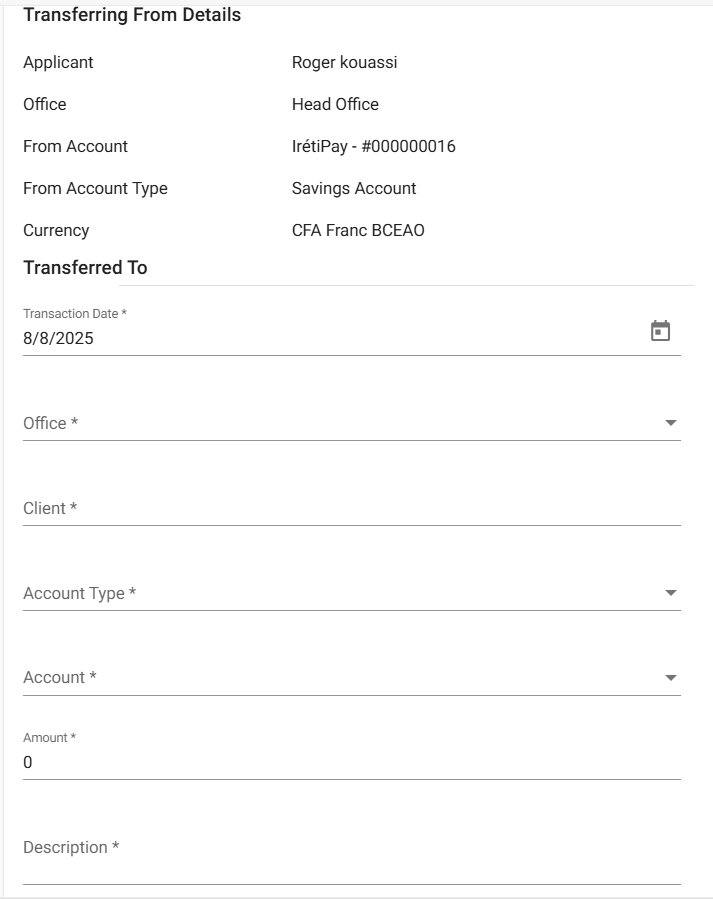The width and height of the screenshot is (713, 899).
Task: Click the 'From Account Type' label
Action: (95, 188)
